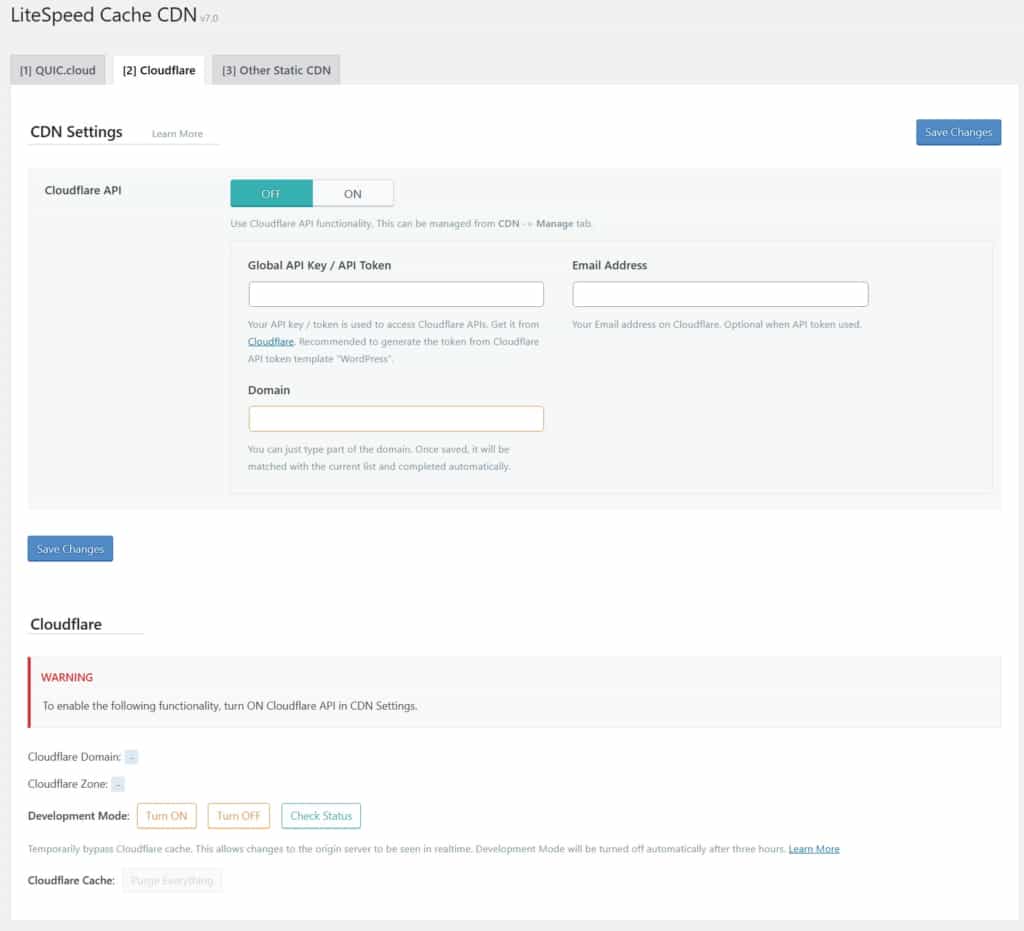Open Learn More beside CDN Settings
Image resolution: width=1024 pixels, height=931 pixels.
pyautogui.click(x=179, y=133)
